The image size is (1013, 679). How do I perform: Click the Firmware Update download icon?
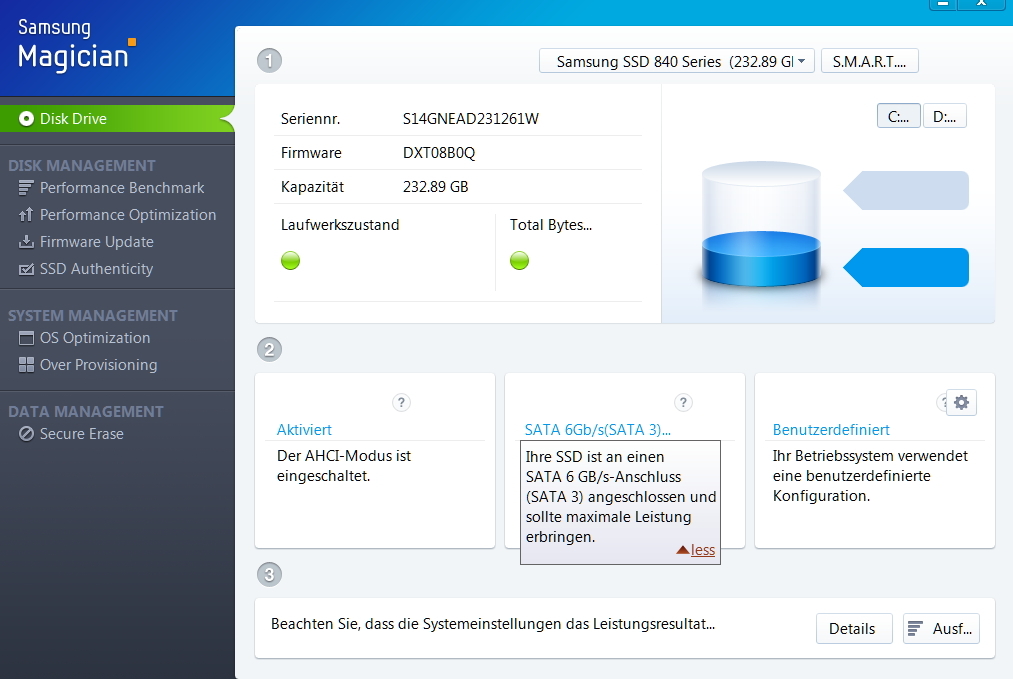tap(26, 242)
